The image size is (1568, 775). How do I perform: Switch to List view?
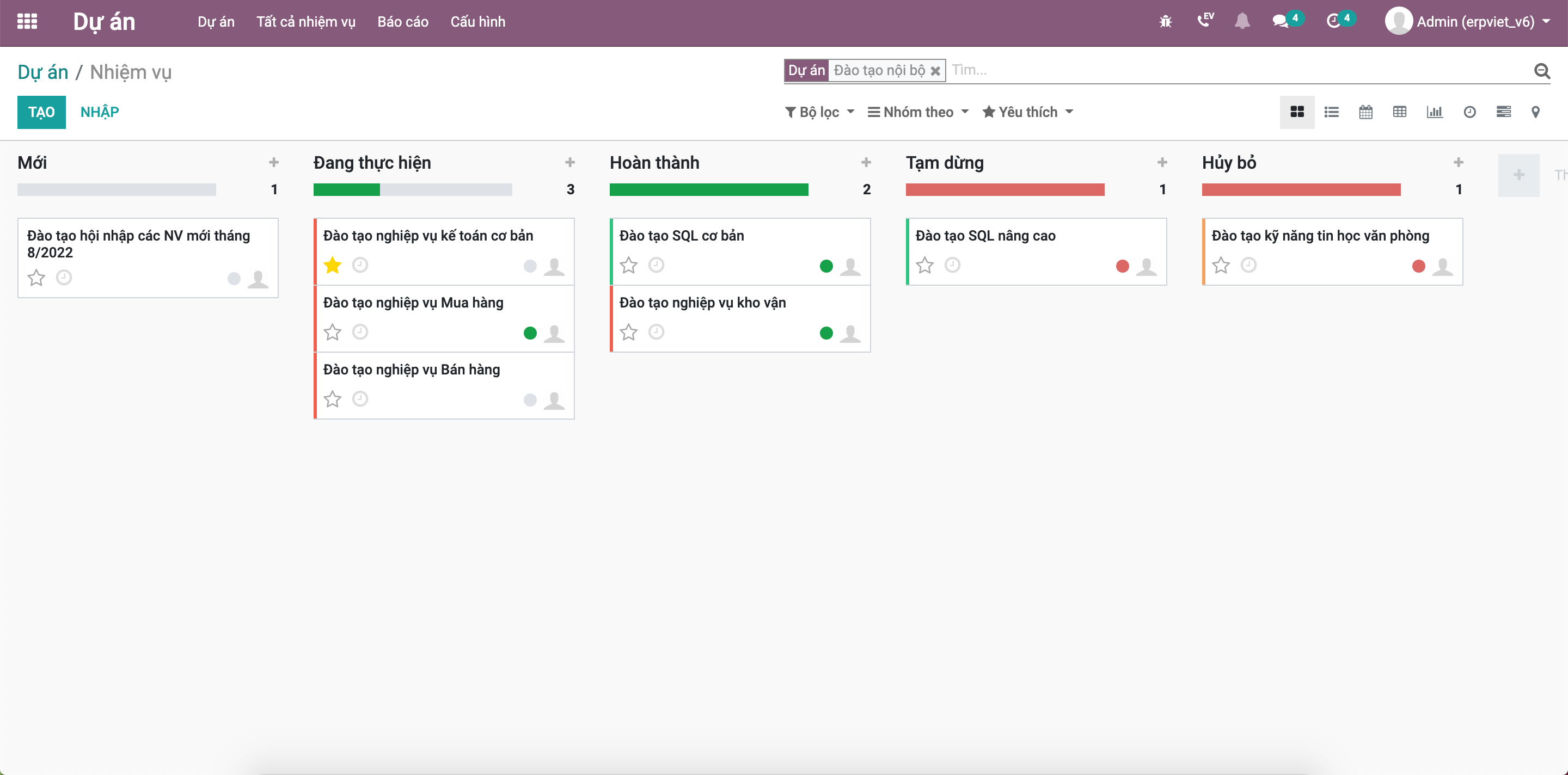click(1331, 112)
